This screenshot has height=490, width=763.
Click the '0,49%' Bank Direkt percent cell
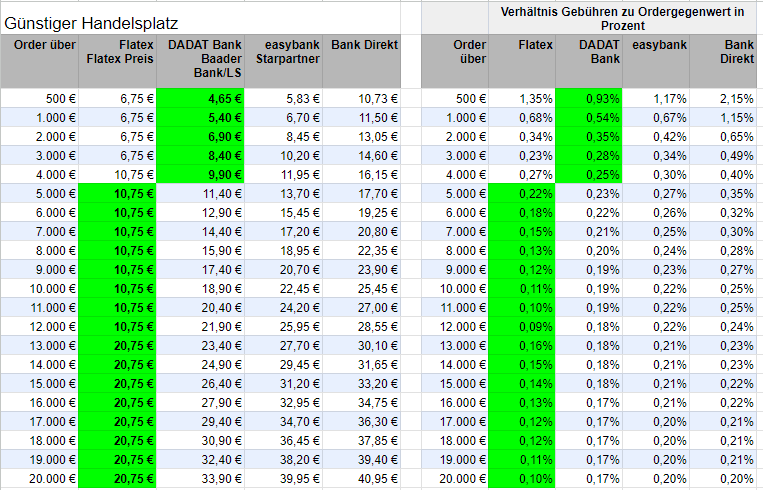click(723, 156)
